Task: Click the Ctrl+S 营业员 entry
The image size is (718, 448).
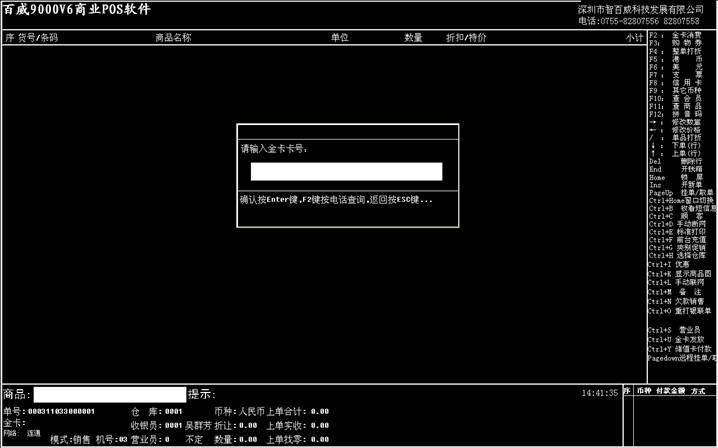Action: pyautogui.click(x=674, y=330)
